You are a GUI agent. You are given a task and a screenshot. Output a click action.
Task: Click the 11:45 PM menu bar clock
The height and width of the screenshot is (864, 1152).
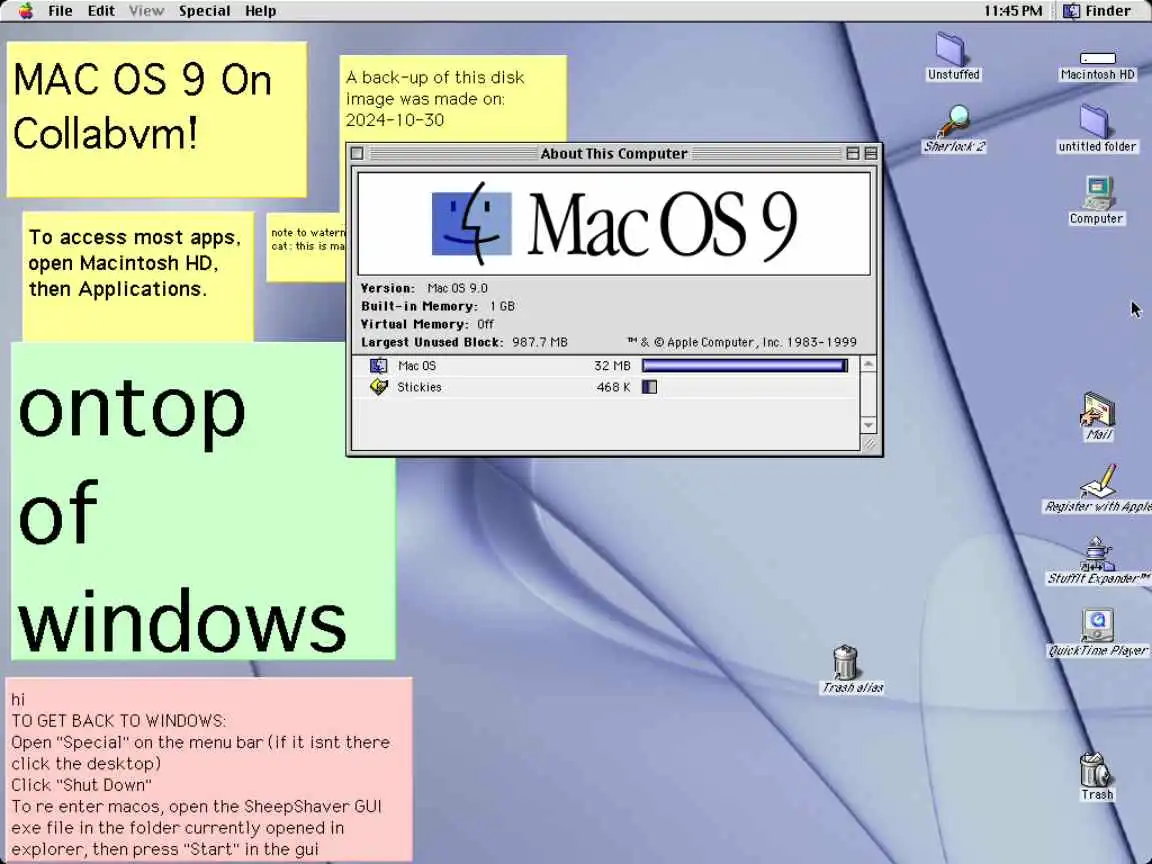pos(1012,11)
